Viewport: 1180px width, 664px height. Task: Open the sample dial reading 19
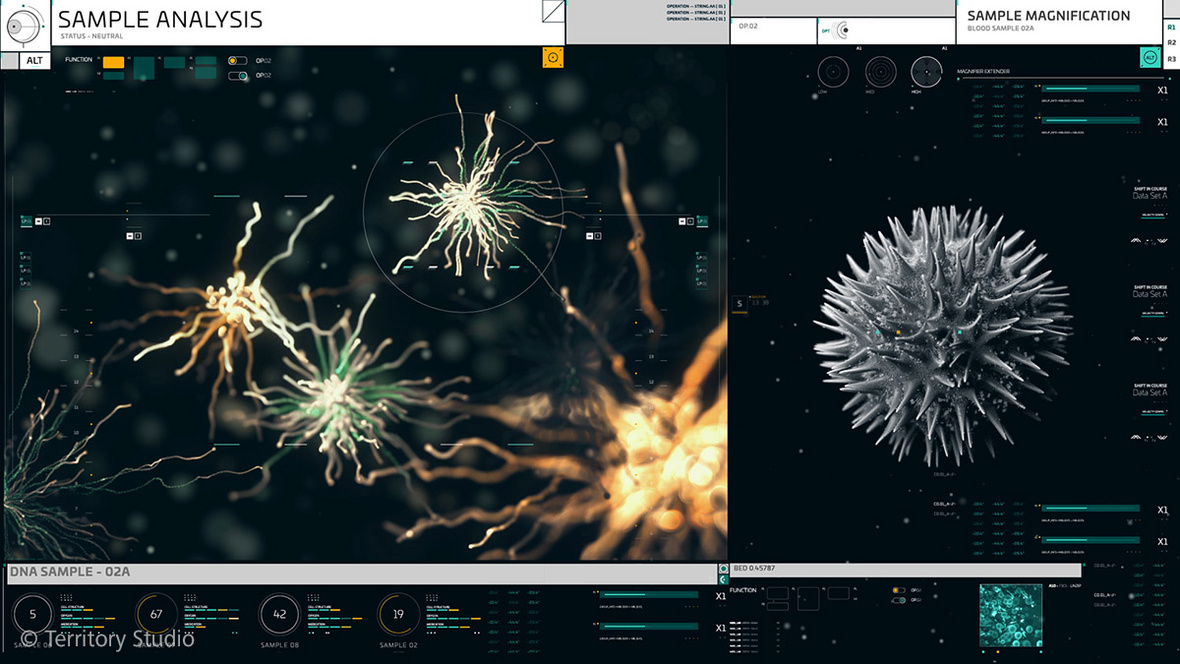point(398,614)
